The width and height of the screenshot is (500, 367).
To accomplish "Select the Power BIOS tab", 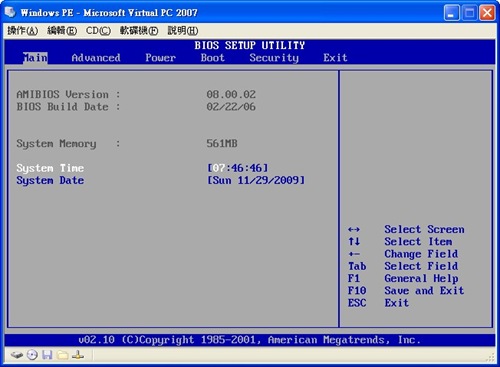I will point(160,58).
